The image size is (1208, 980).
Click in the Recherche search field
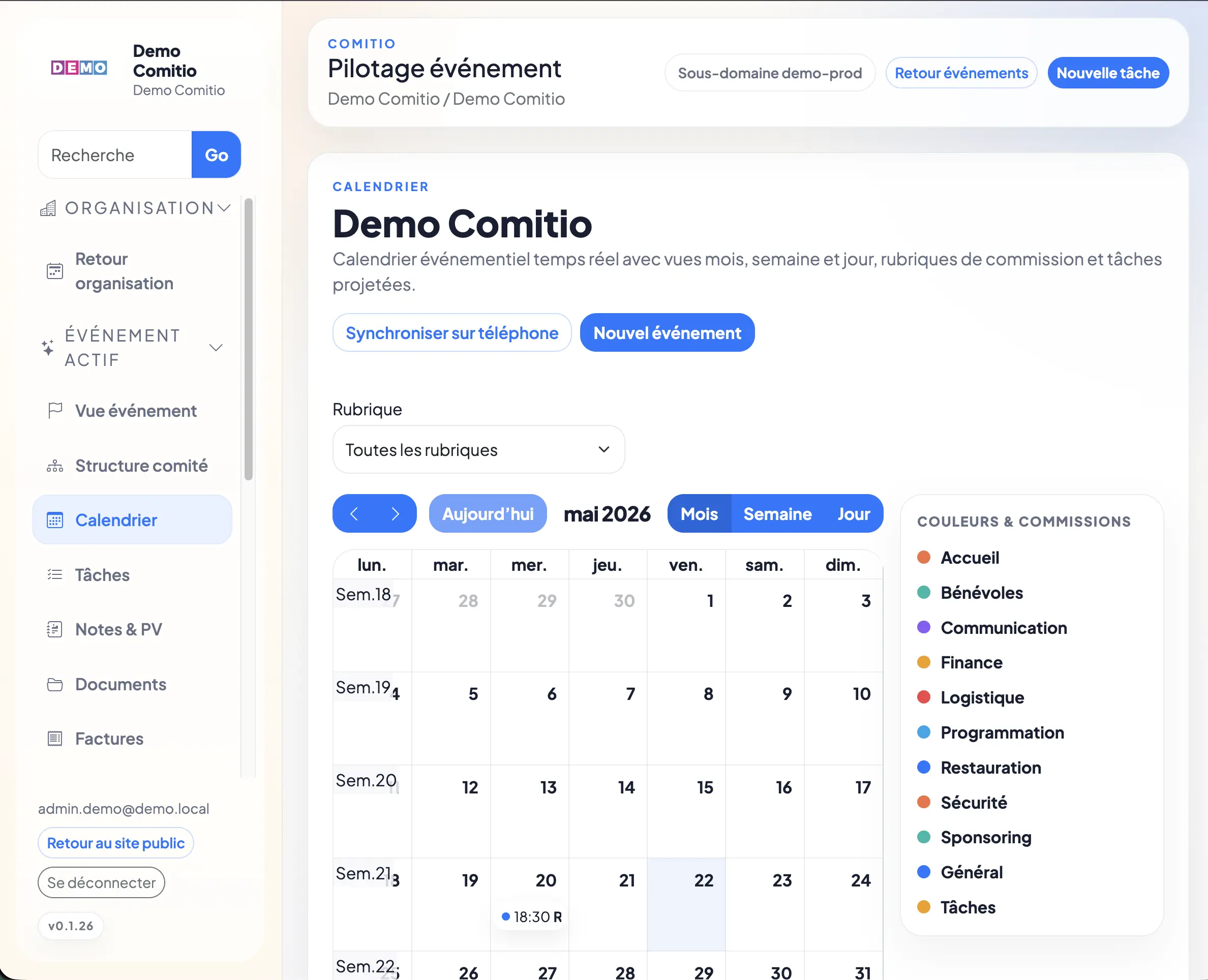115,155
